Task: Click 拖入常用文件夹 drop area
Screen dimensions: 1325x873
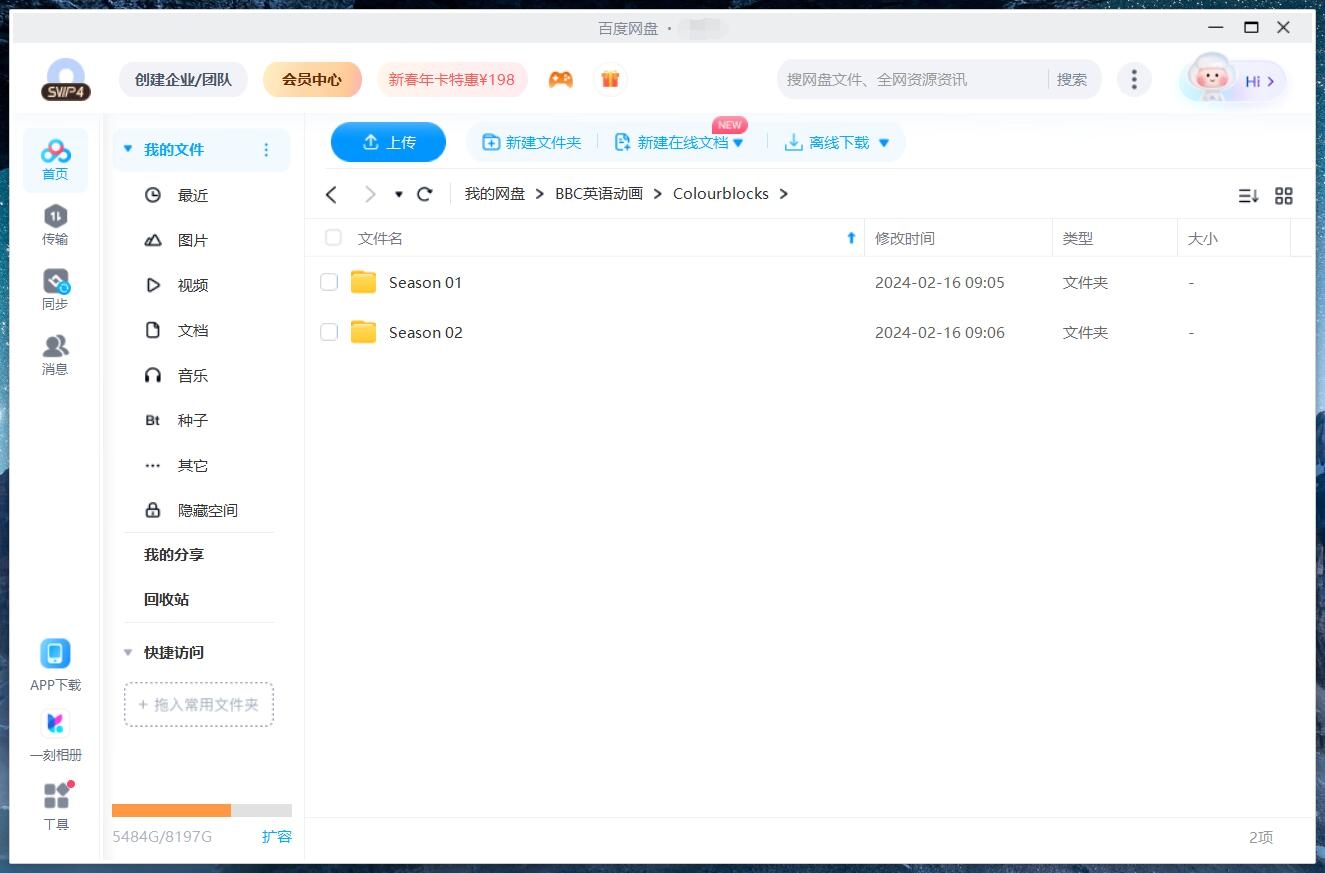Action: [x=199, y=705]
